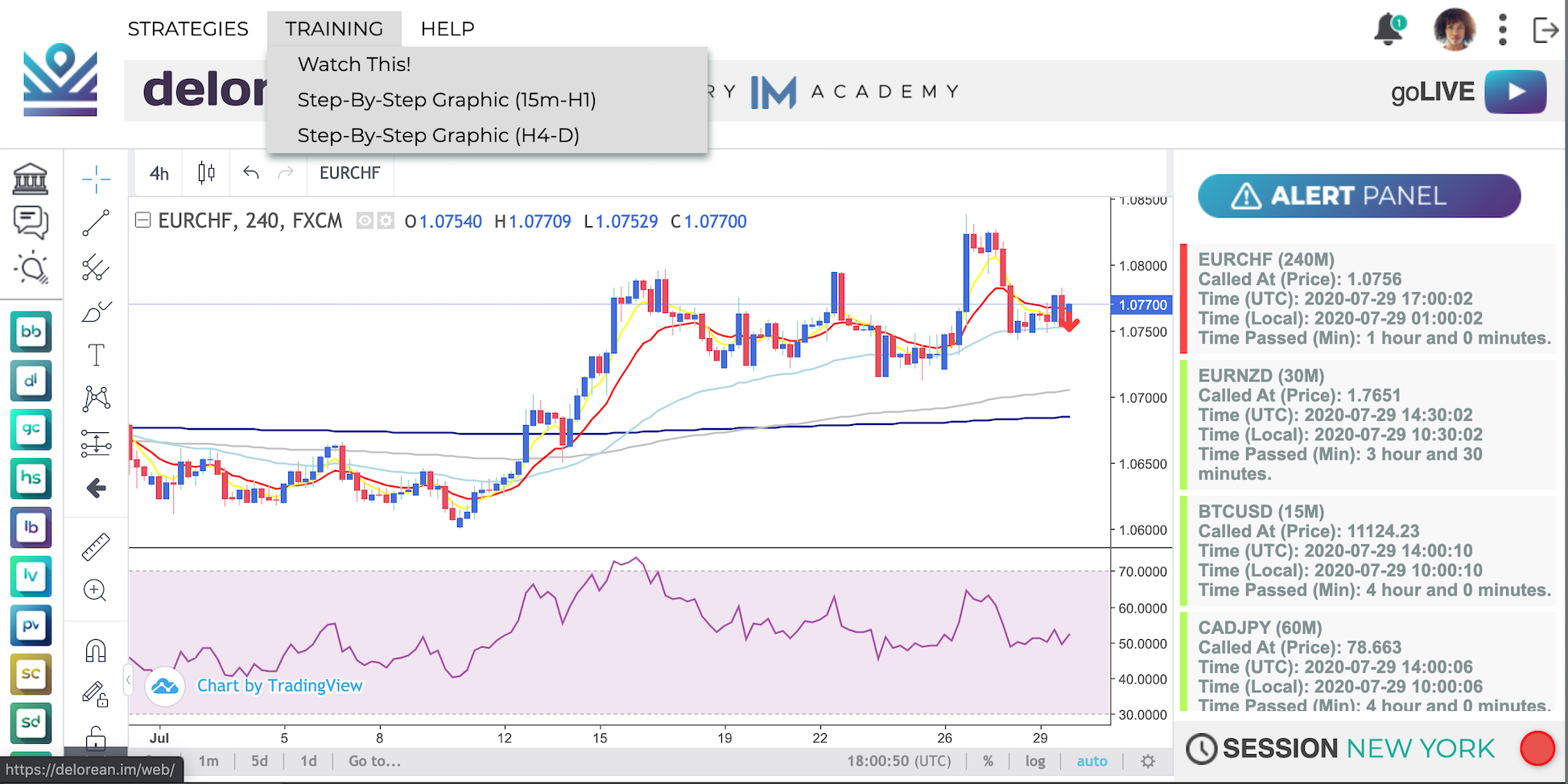Select the hs strategy icon

tap(31, 478)
